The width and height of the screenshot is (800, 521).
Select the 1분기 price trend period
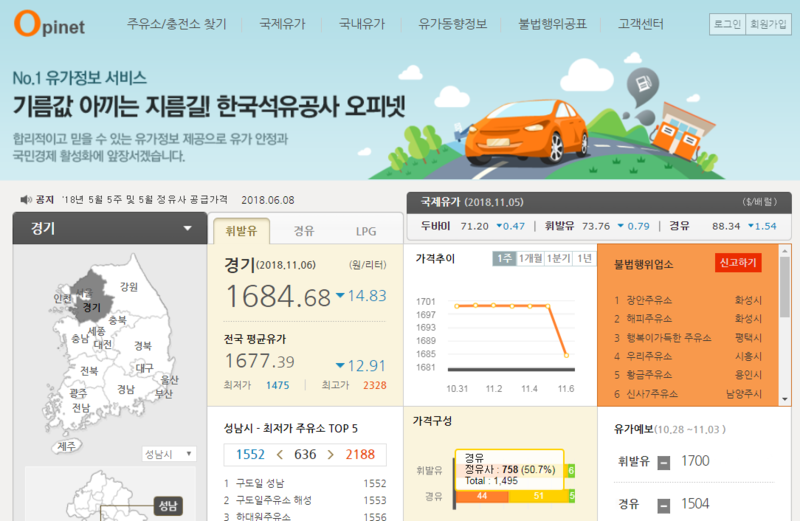pos(558,259)
